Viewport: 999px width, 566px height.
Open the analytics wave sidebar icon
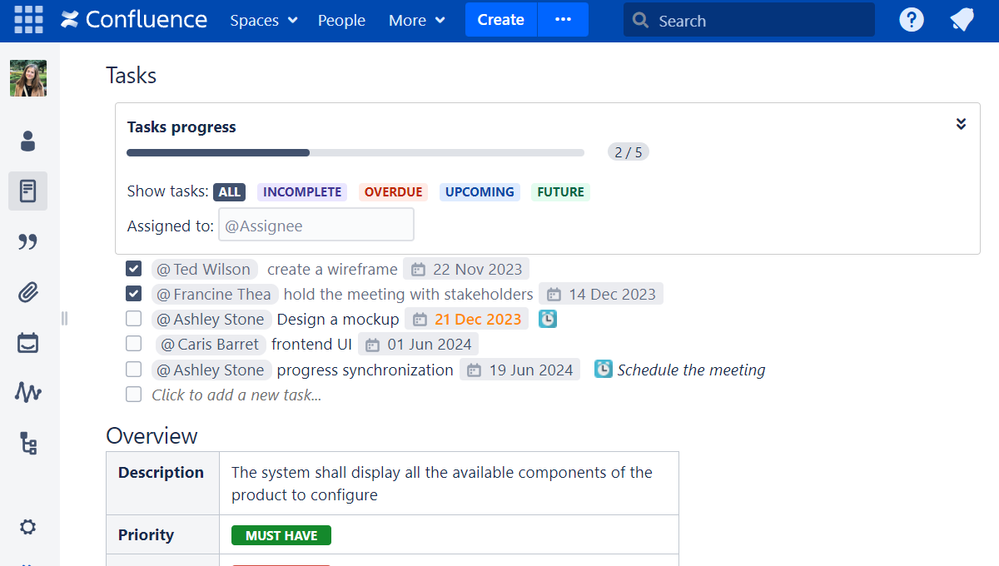pyautogui.click(x=28, y=392)
